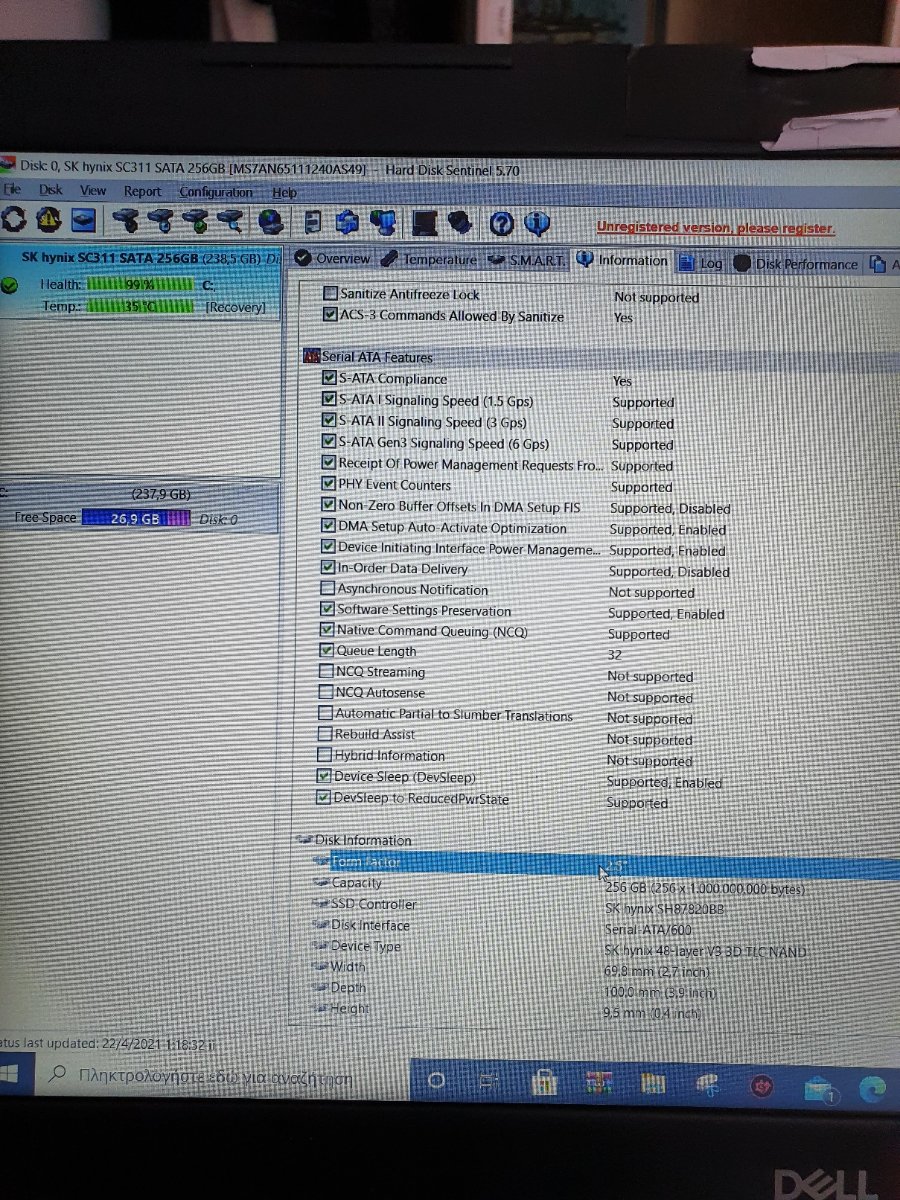Open the Mail app on the taskbar
900x1200 pixels.
[820, 1090]
